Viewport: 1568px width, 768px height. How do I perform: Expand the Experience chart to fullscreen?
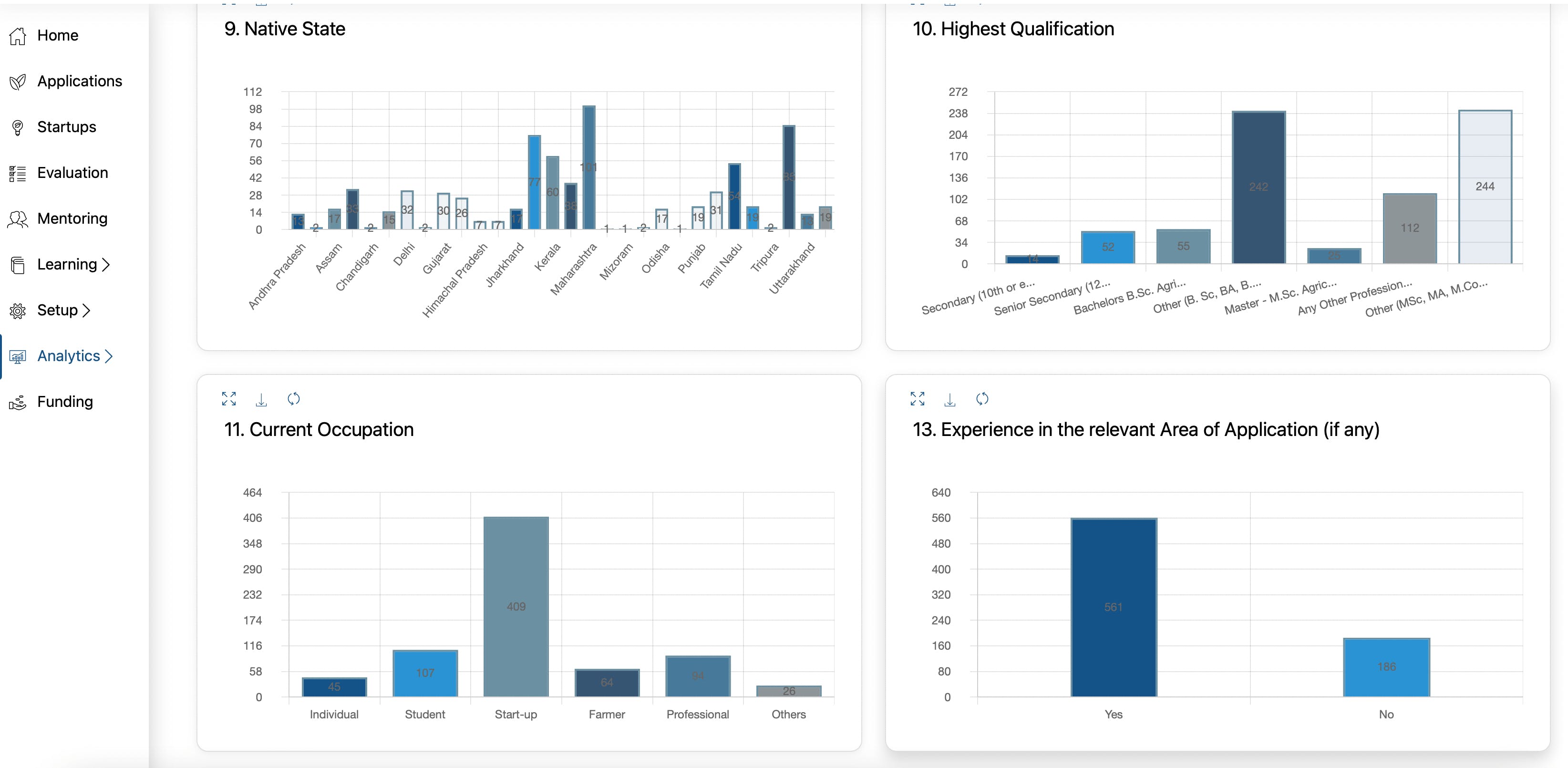pos(918,399)
